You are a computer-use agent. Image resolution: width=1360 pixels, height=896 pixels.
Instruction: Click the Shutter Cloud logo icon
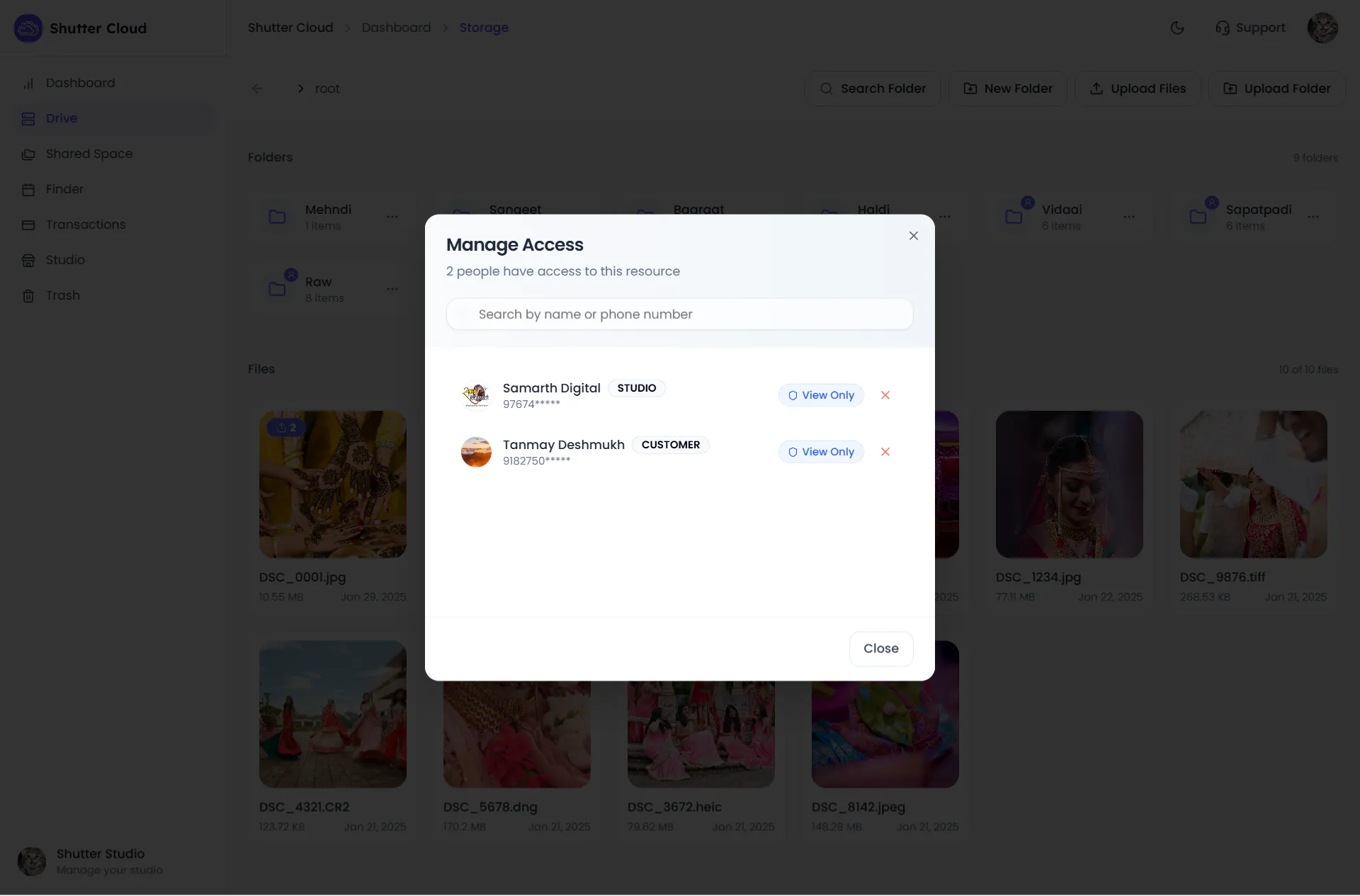(28, 28)
